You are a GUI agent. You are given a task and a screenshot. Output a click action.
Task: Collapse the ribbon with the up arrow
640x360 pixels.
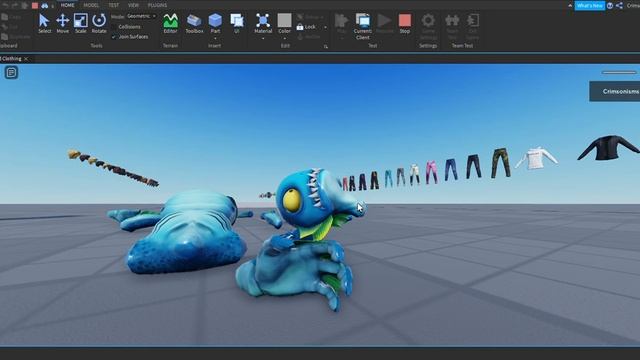tap(570, 5)
